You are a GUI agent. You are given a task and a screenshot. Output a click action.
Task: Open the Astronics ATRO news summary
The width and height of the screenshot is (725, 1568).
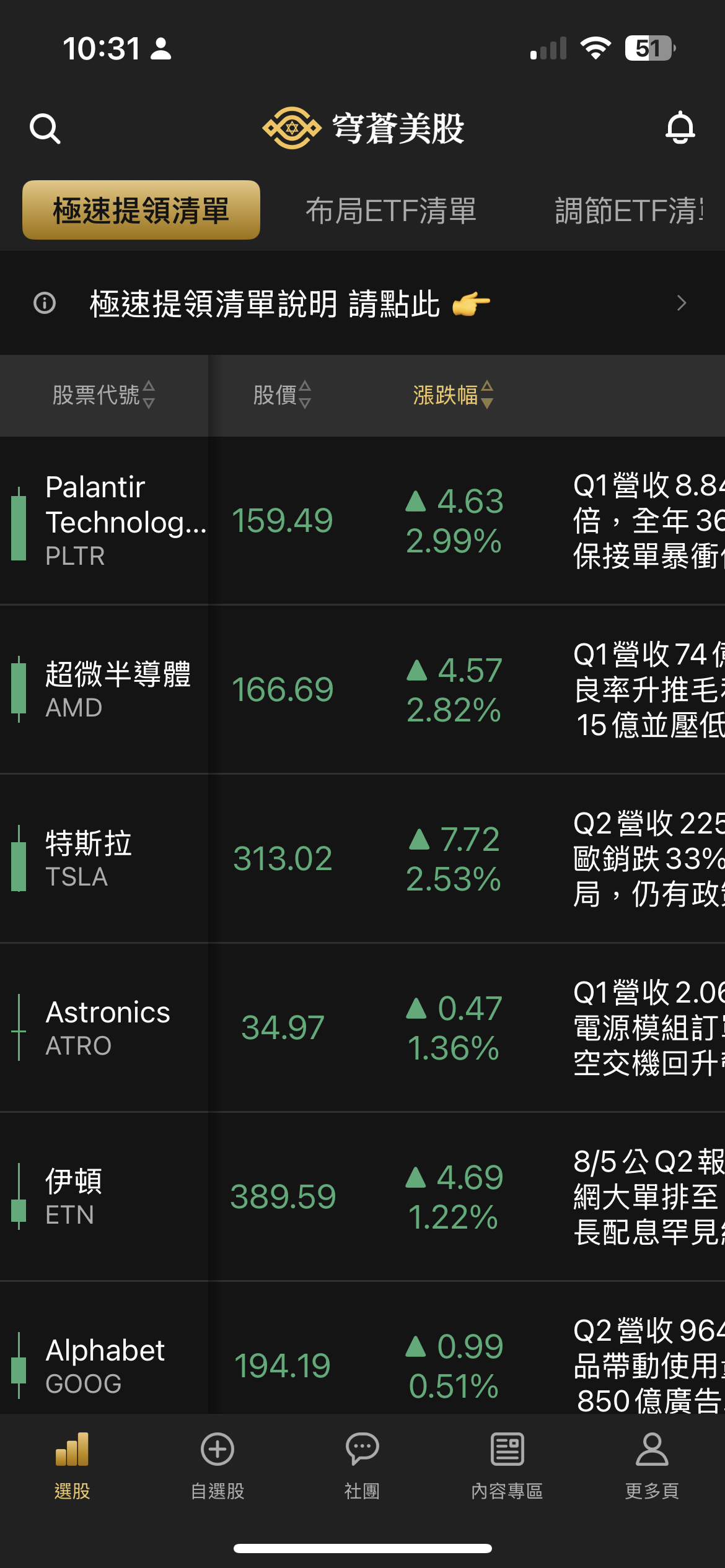pyautogui.click(x=648, y=1028)
